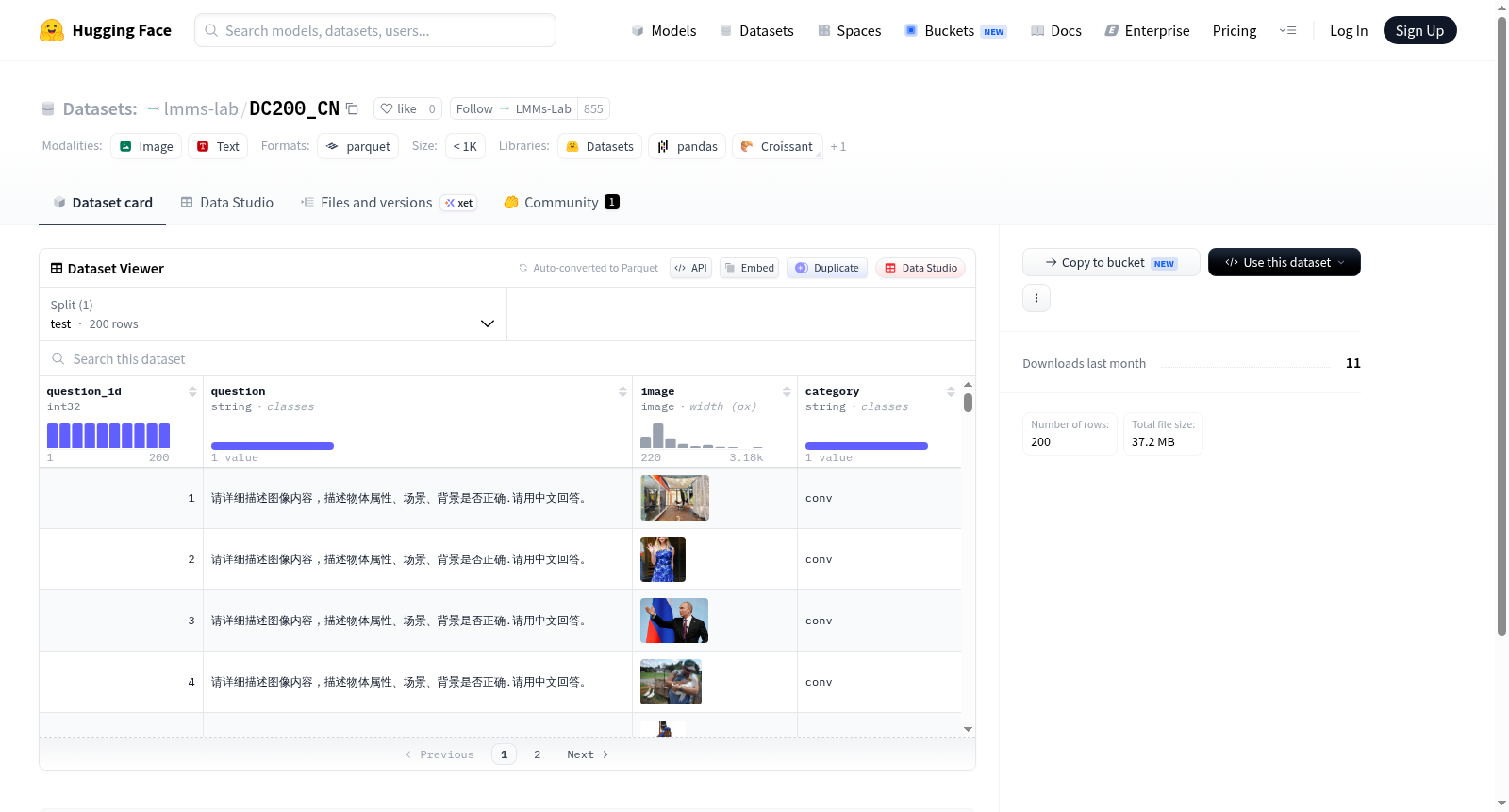The image size is (1509, 812).
Task: Click the lmms-lab organization link
Action: 201,108
